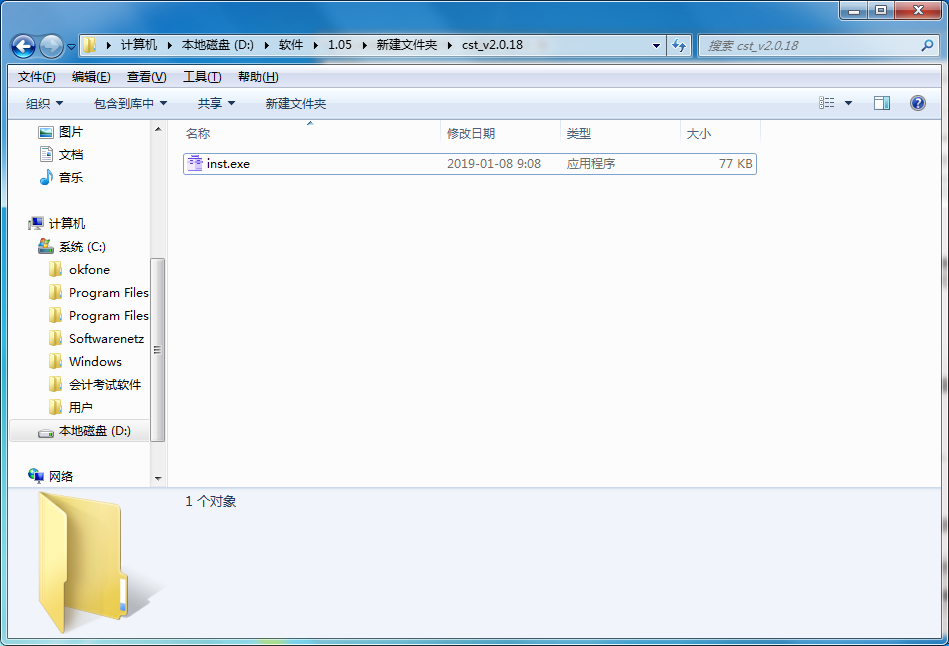Screen dimensions: 949x646
Task: Click 计算机 in address breadcrumb
Action: click(139, 45)
